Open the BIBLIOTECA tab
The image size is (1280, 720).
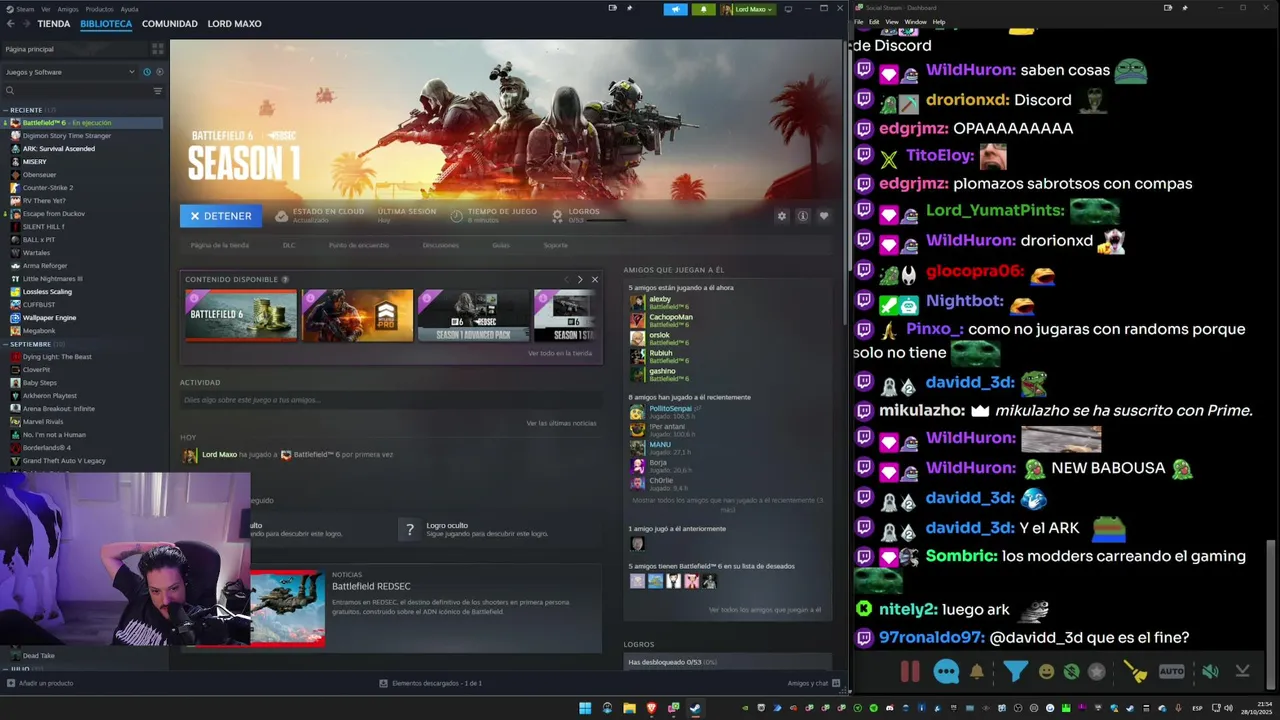coord(106,24)
